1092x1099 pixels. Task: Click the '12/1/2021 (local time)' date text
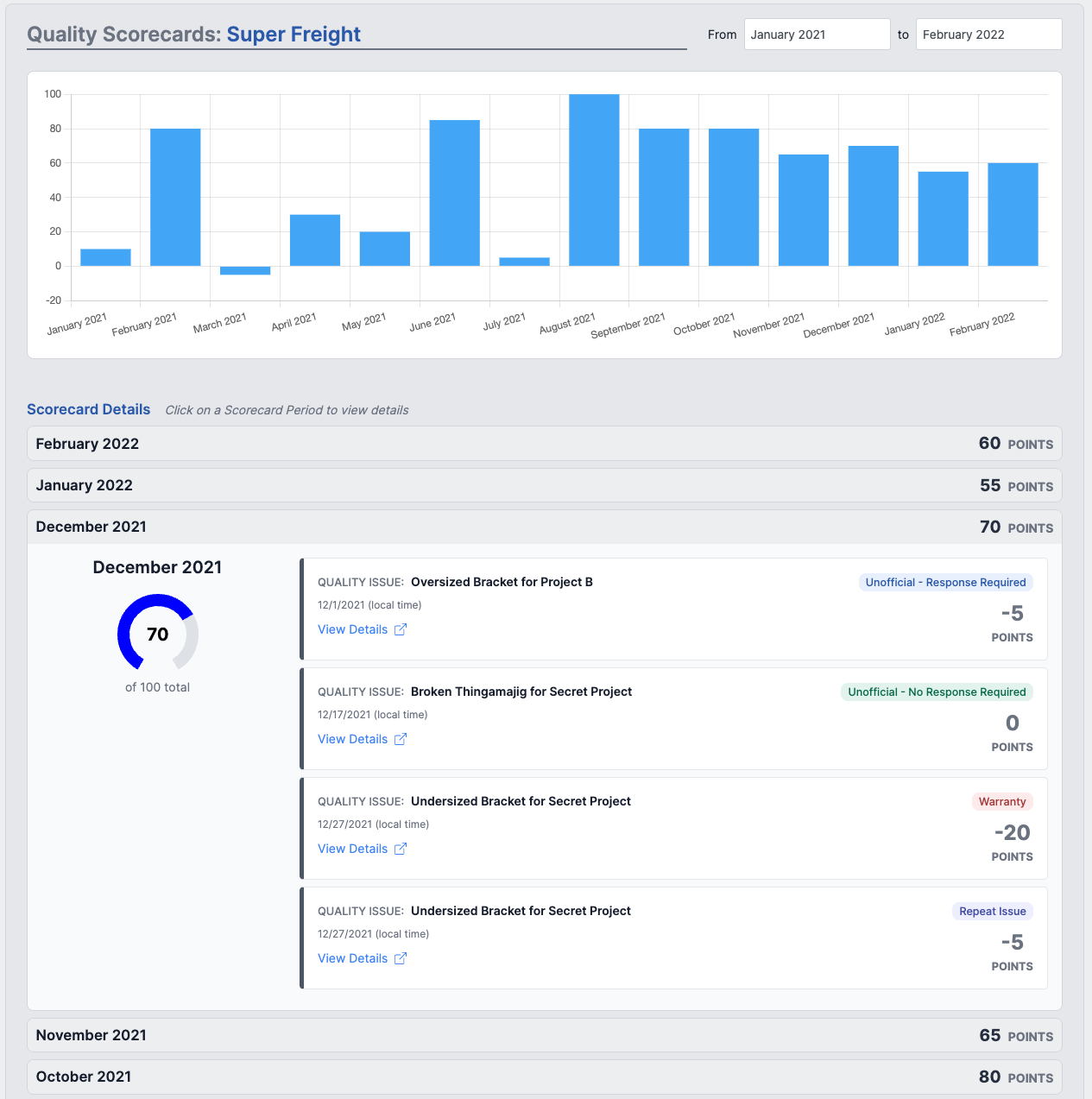tap(369, 605)
